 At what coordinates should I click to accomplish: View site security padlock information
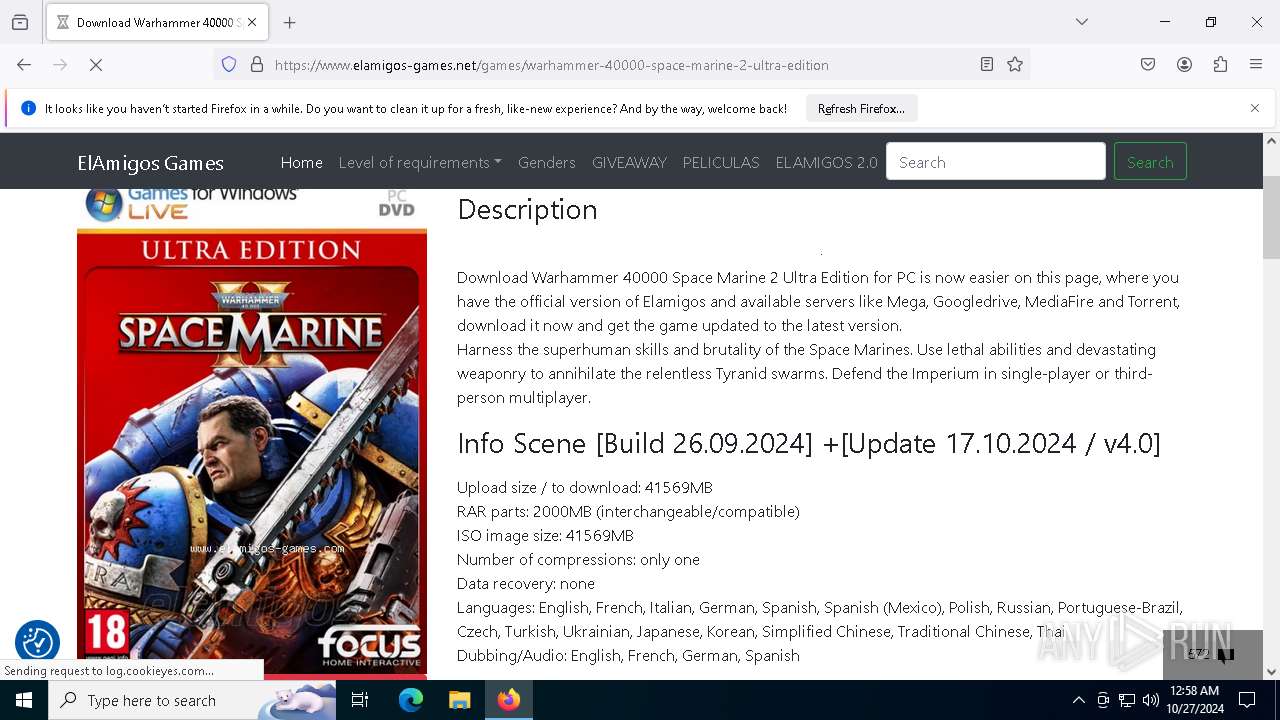click(257, 65)
